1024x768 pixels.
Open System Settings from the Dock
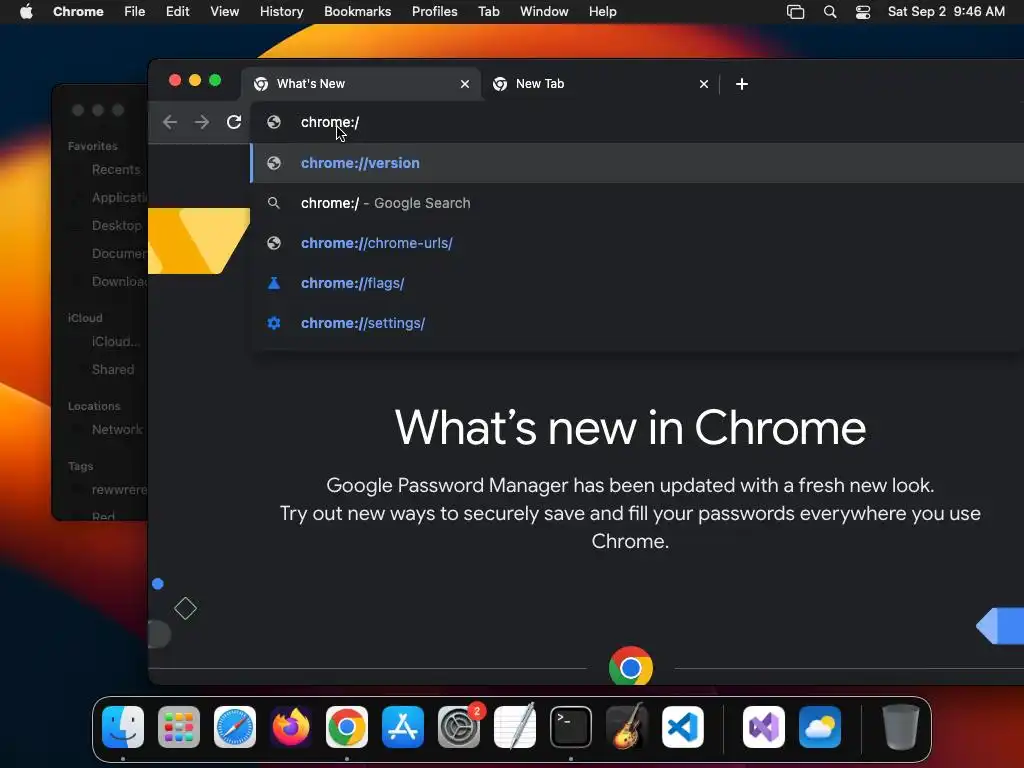[x=459, y=727]
